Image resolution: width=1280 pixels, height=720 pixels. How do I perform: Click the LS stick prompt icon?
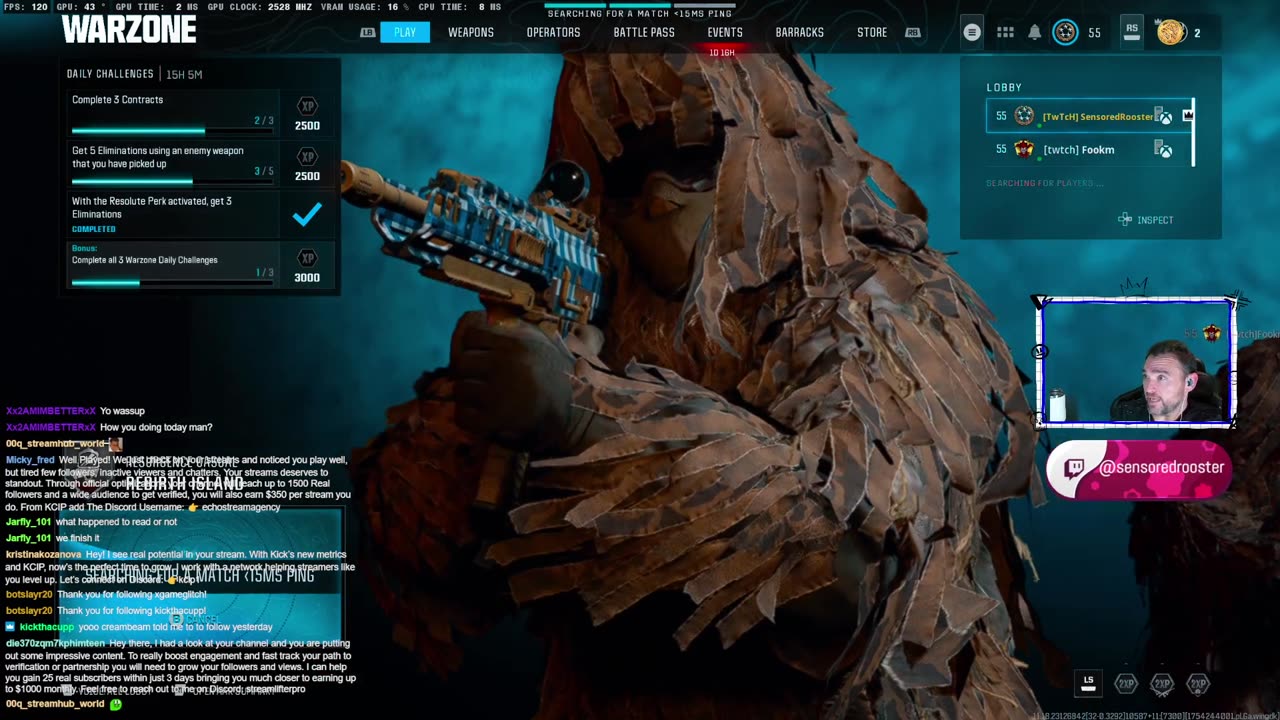pos(1089,684)
